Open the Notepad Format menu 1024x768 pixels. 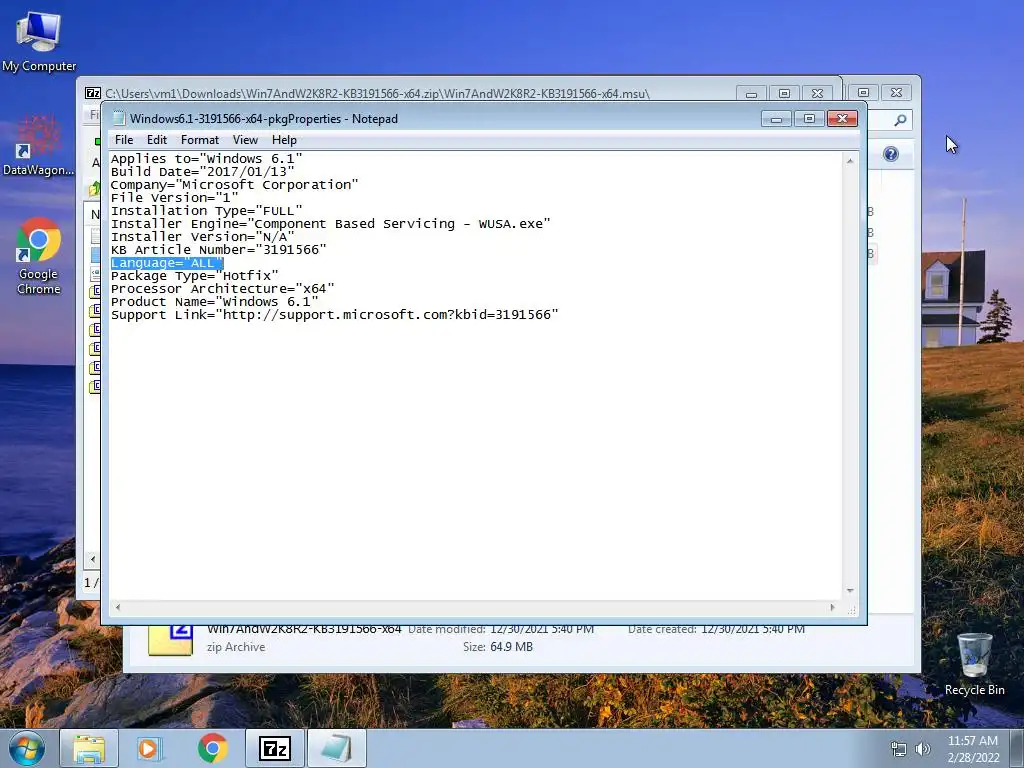pos(200,140)
